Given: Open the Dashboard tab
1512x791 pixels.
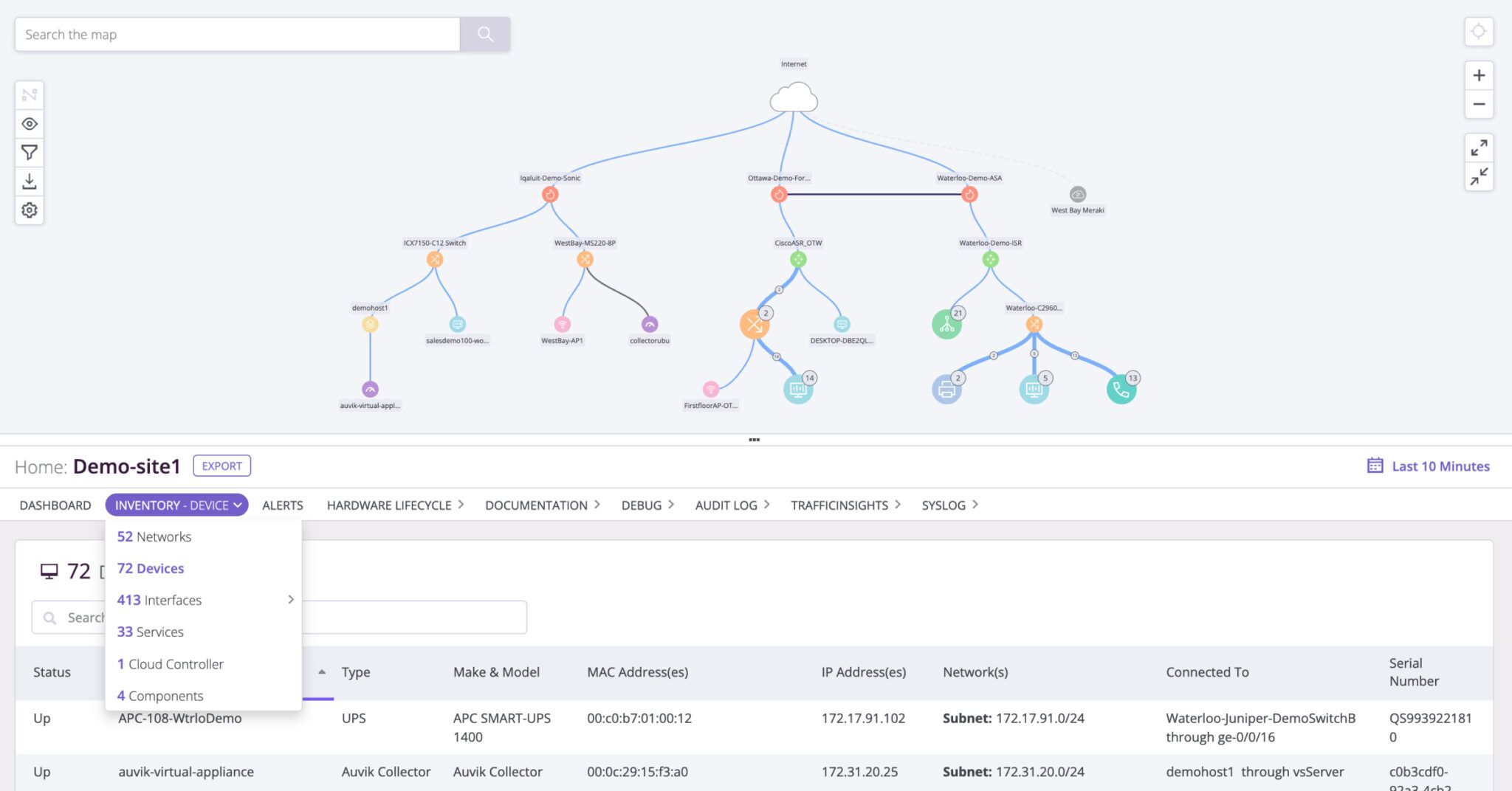Looking at the screenshot, I should point(55,505).
